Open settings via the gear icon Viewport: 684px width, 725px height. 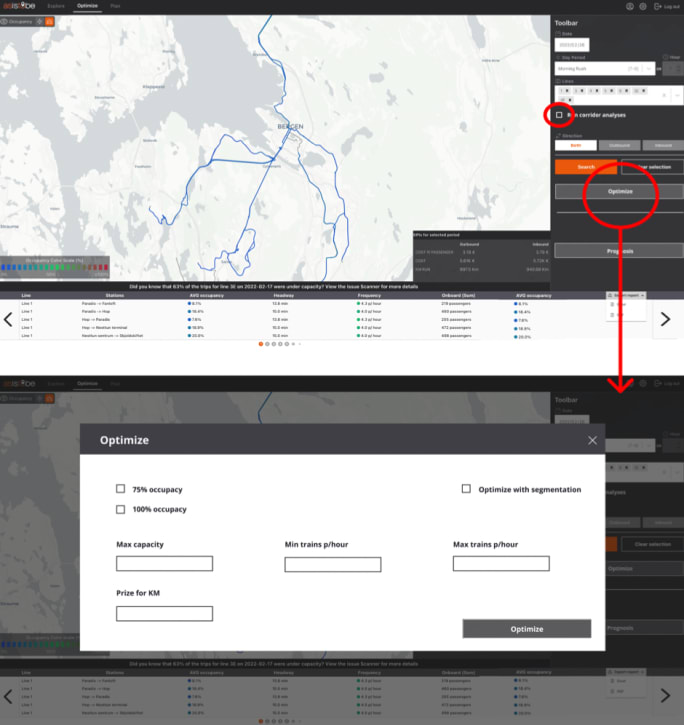(x=642, y=6)
